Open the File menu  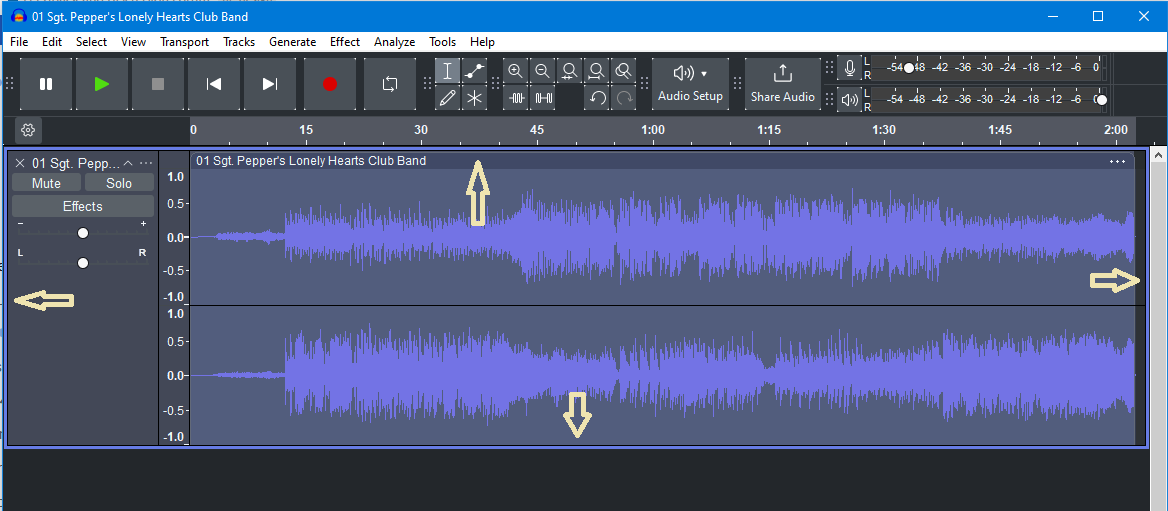[19, 42]
